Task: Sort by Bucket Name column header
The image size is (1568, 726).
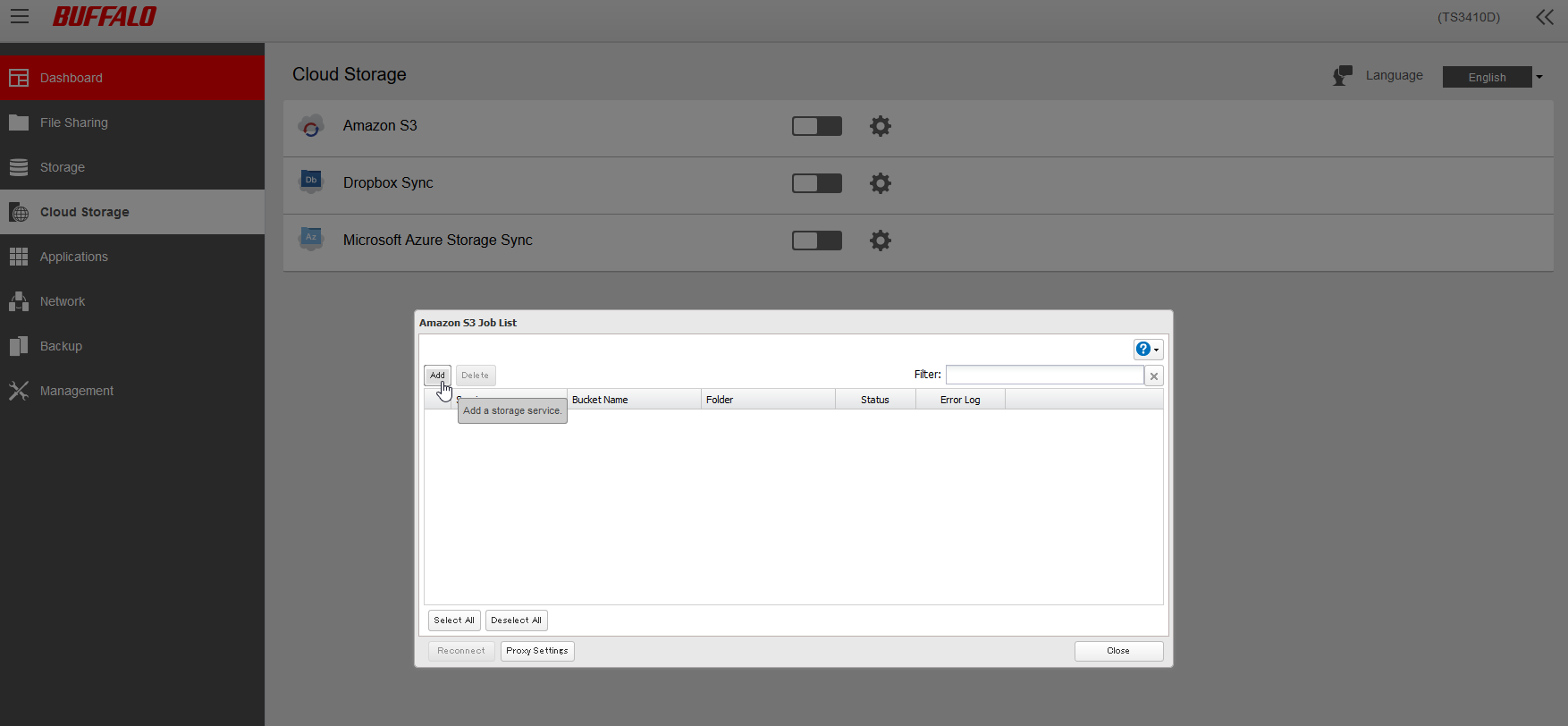Action: 634,400
